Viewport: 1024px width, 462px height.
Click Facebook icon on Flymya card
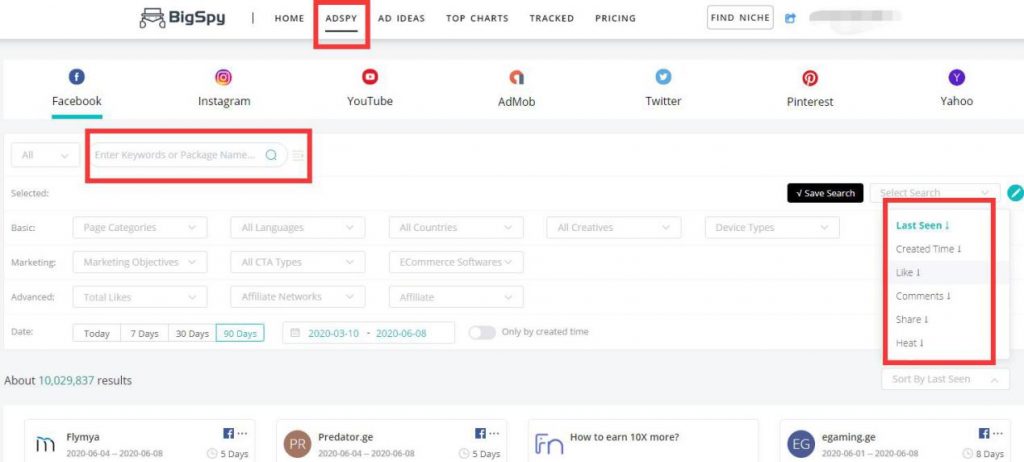pos(229,433)
